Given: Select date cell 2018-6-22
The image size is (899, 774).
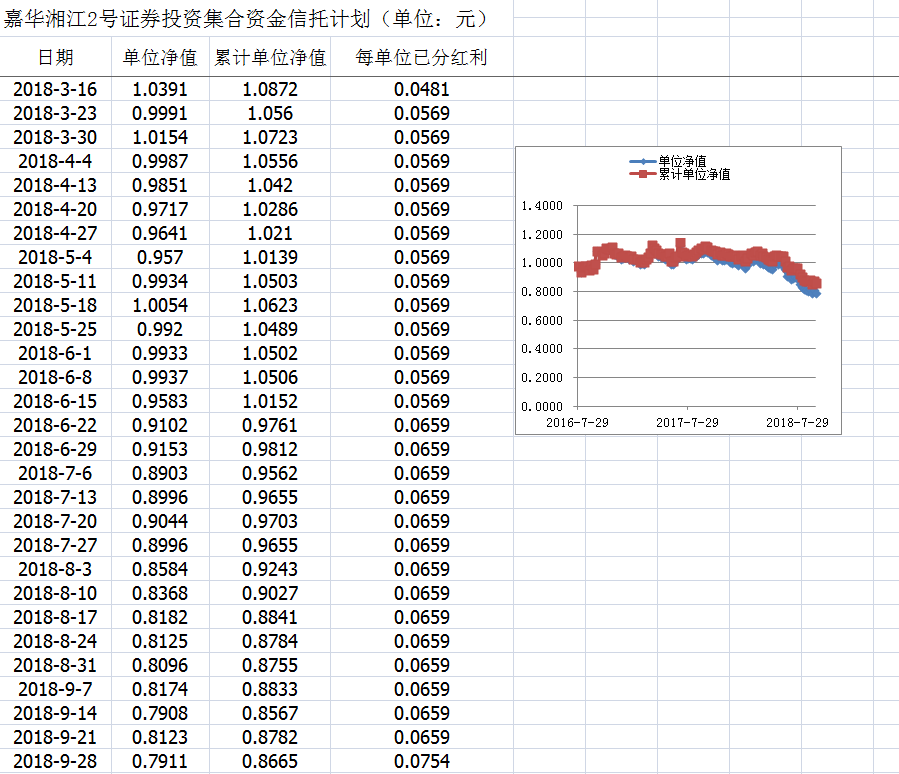Looking at the screenshot, I should coord(55,426).
